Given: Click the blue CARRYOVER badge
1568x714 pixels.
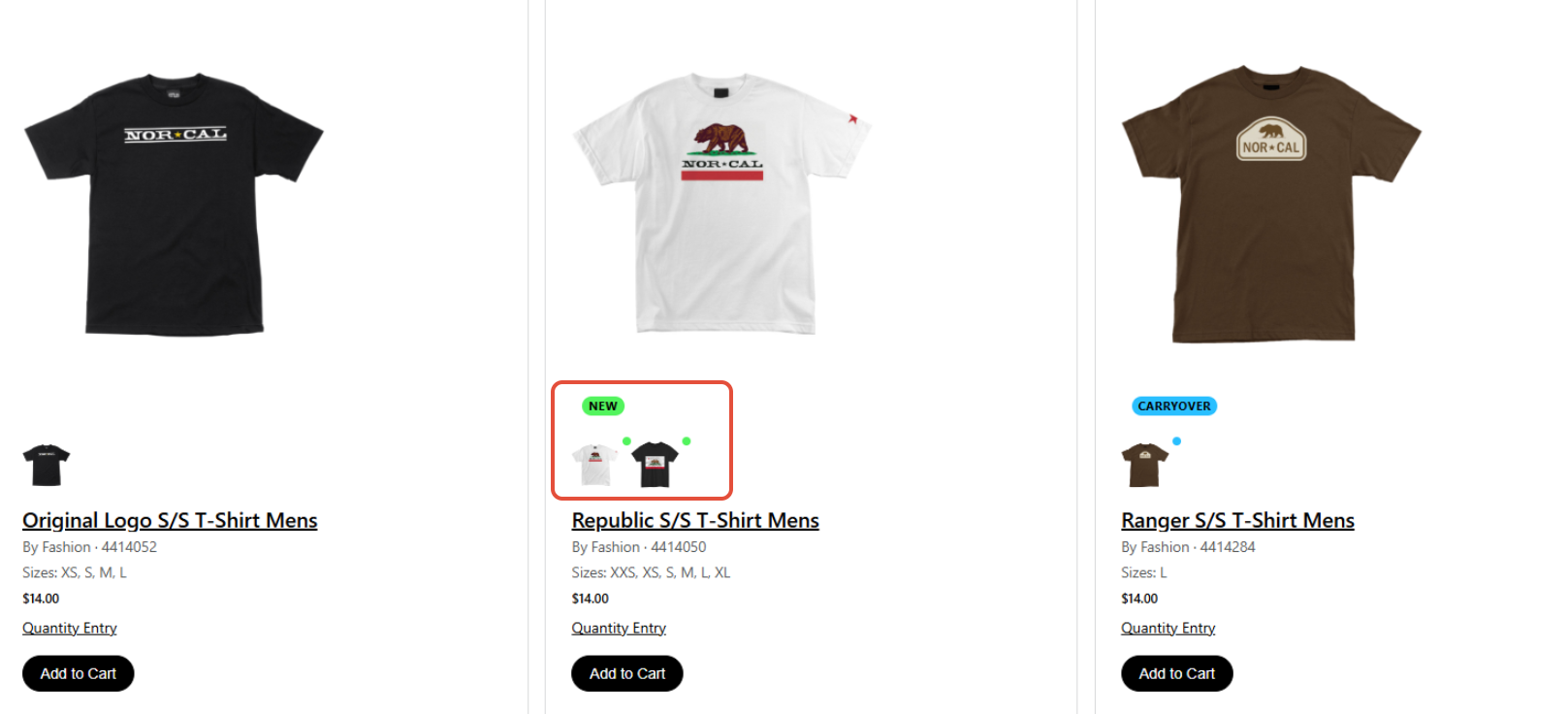Looking at the screenshot, I should [1174, 406].
